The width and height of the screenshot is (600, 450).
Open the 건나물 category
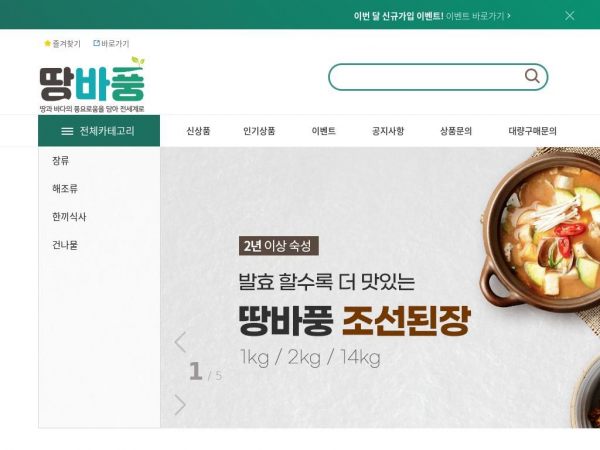click(x=65, y=245)
